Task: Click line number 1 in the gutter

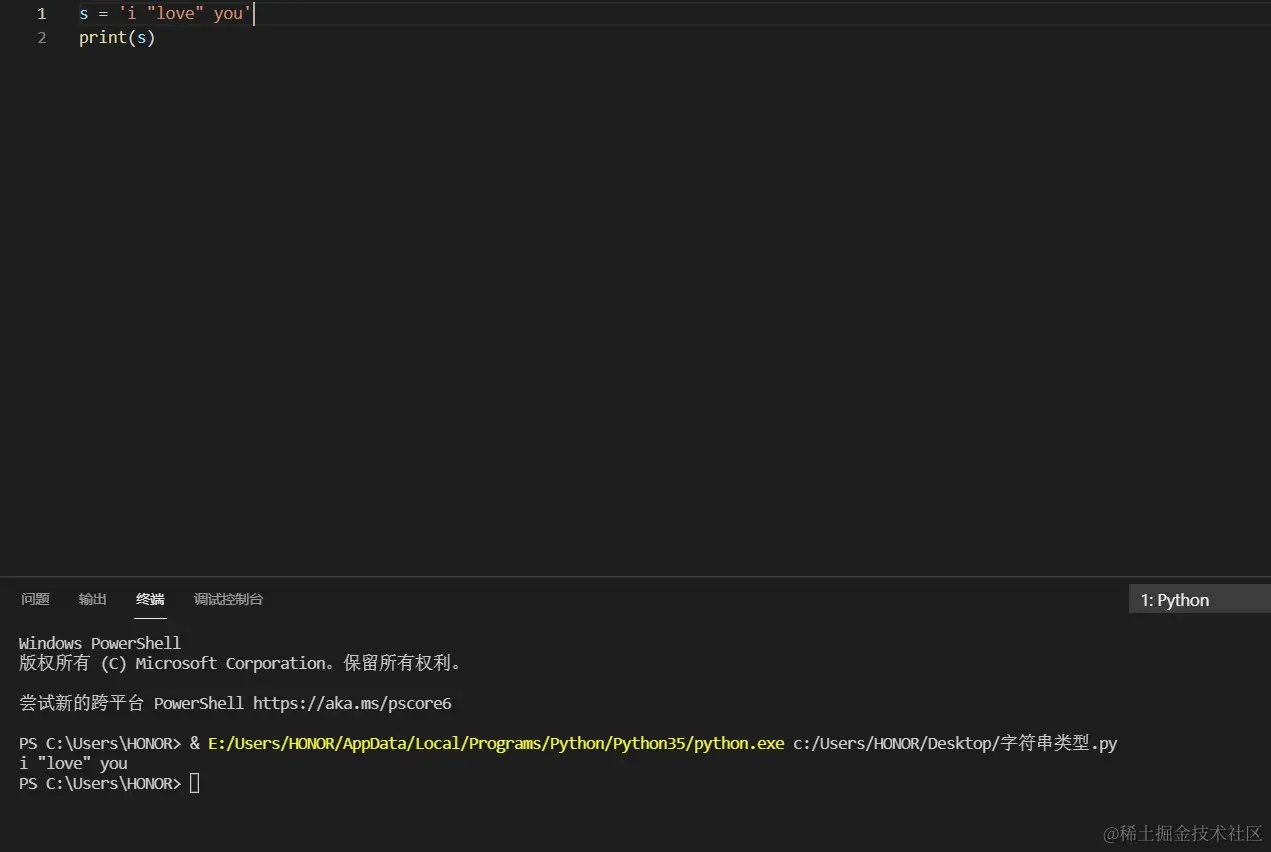Action: click(41, 14)
